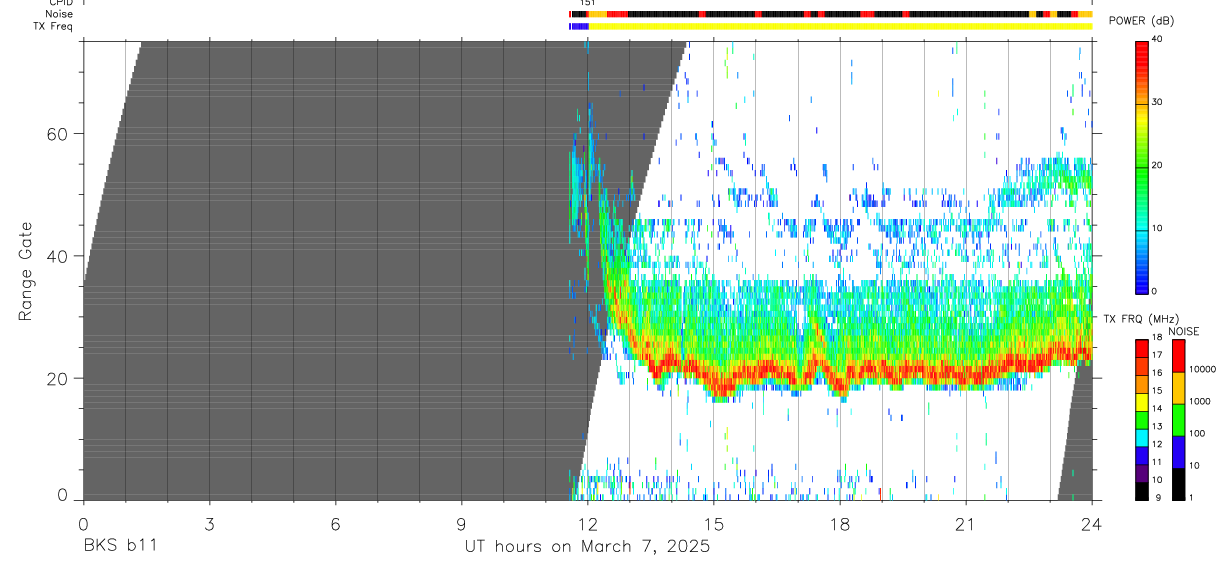Click the red 10000 NOISE legend segment
Screen dimensions: 1228x567
[1178, 356]
